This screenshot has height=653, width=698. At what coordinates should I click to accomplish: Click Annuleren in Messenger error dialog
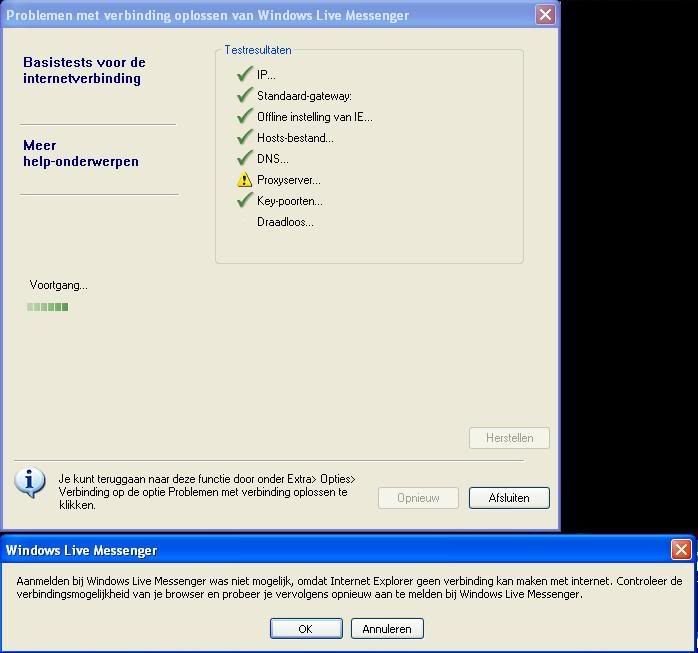tap(387, 628)
